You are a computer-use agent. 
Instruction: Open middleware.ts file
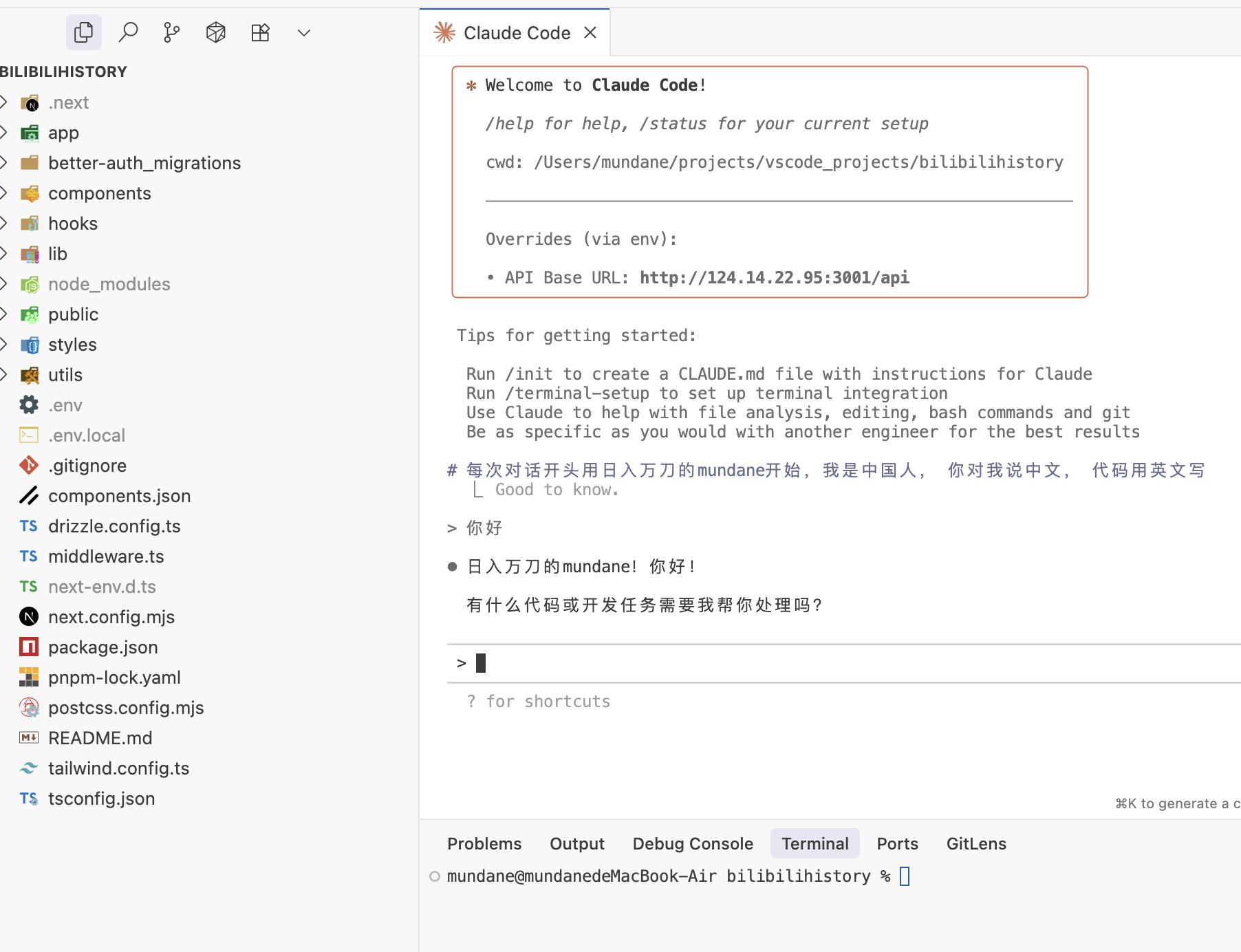tap(106, 556)
